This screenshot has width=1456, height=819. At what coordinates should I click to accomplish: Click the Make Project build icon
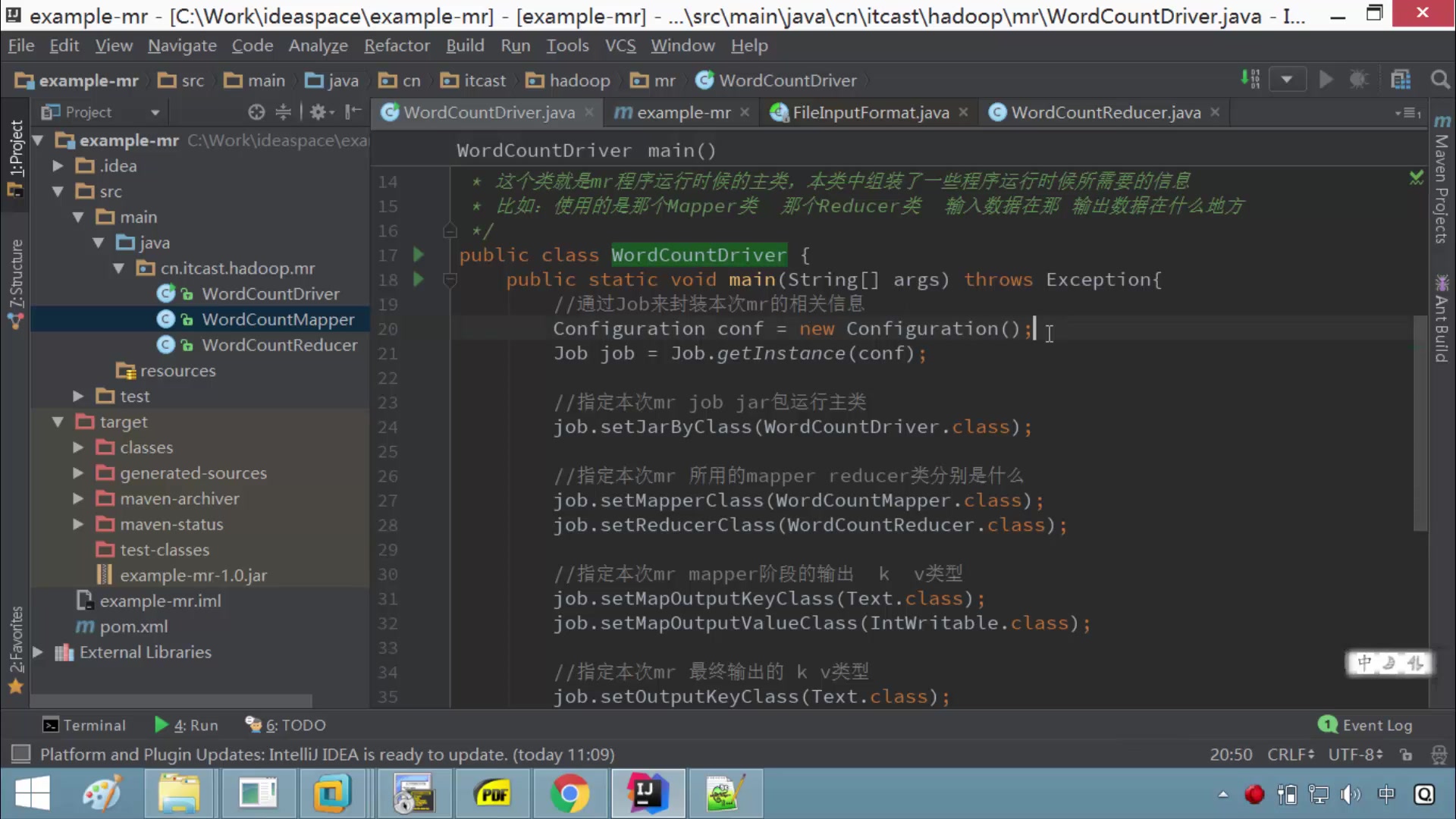1250,79
